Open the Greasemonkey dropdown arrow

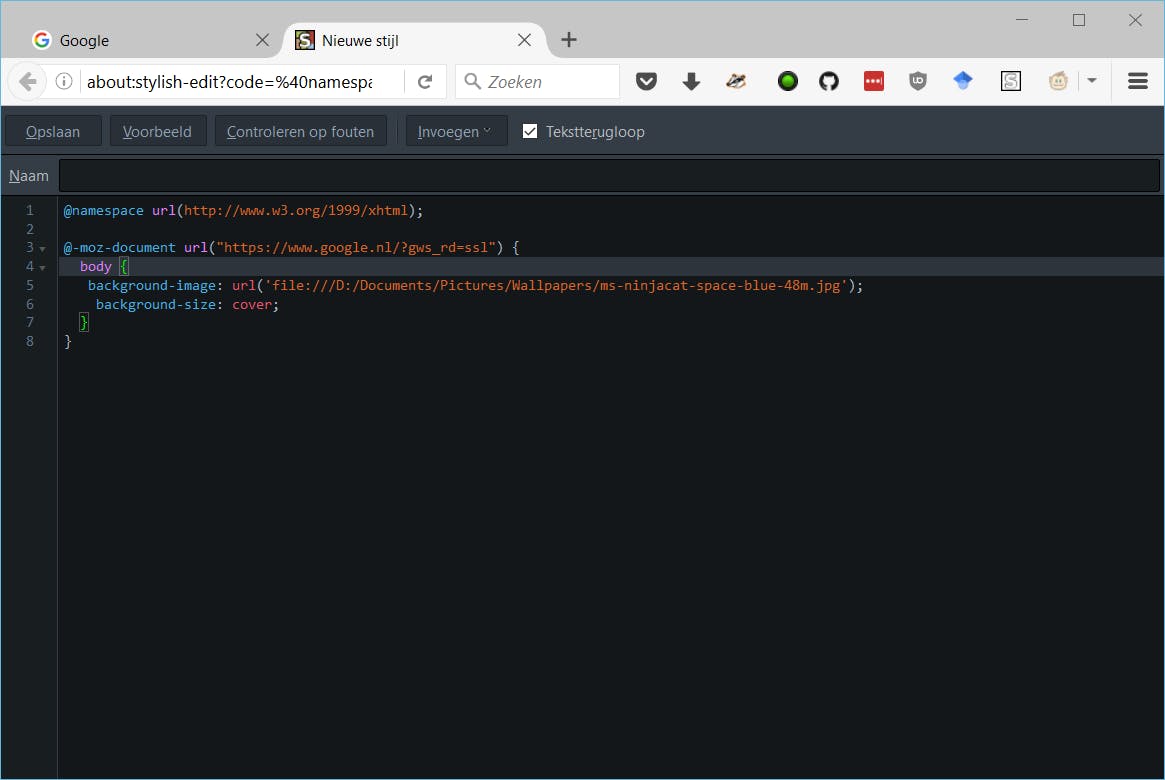[x=1092, y=82]
